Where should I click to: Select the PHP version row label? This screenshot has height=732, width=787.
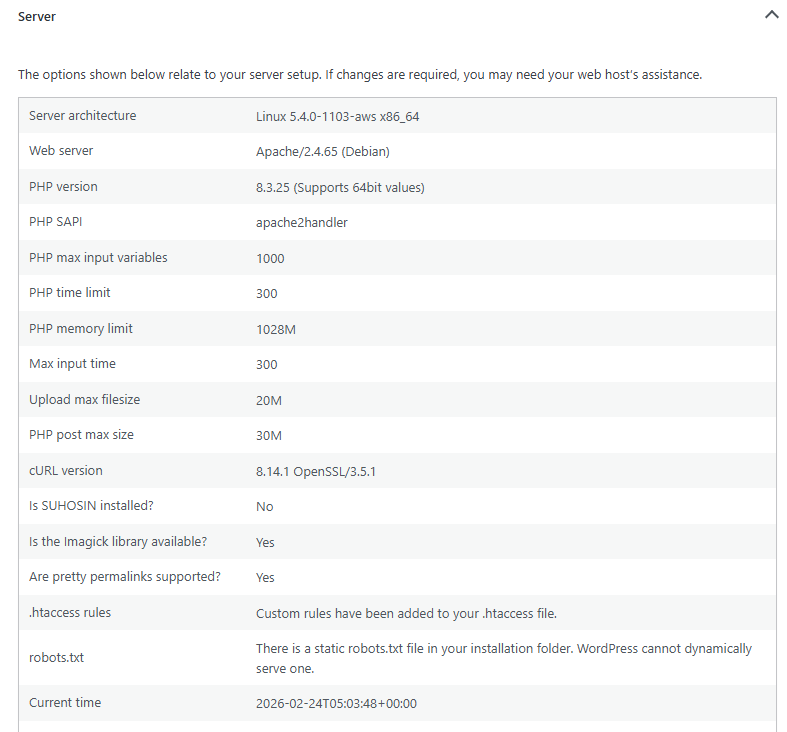63,187
